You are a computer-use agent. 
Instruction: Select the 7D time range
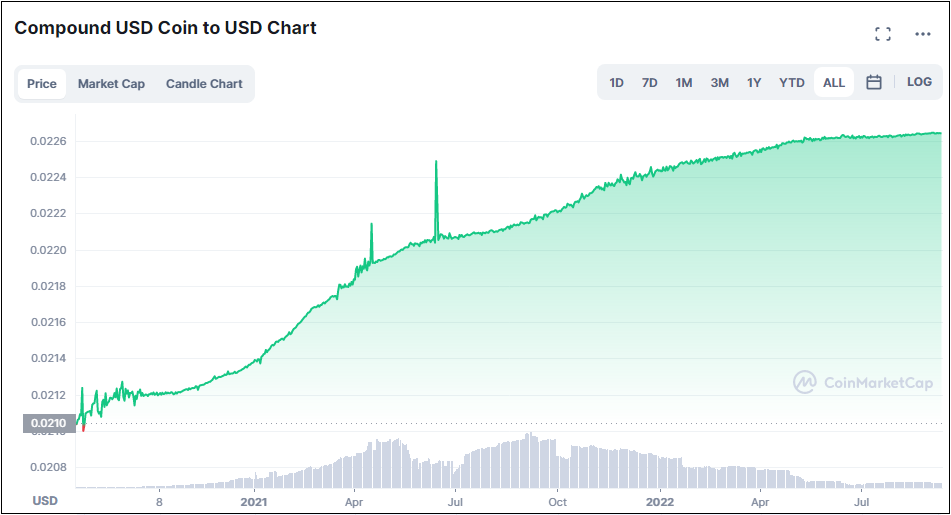[650, 83]
